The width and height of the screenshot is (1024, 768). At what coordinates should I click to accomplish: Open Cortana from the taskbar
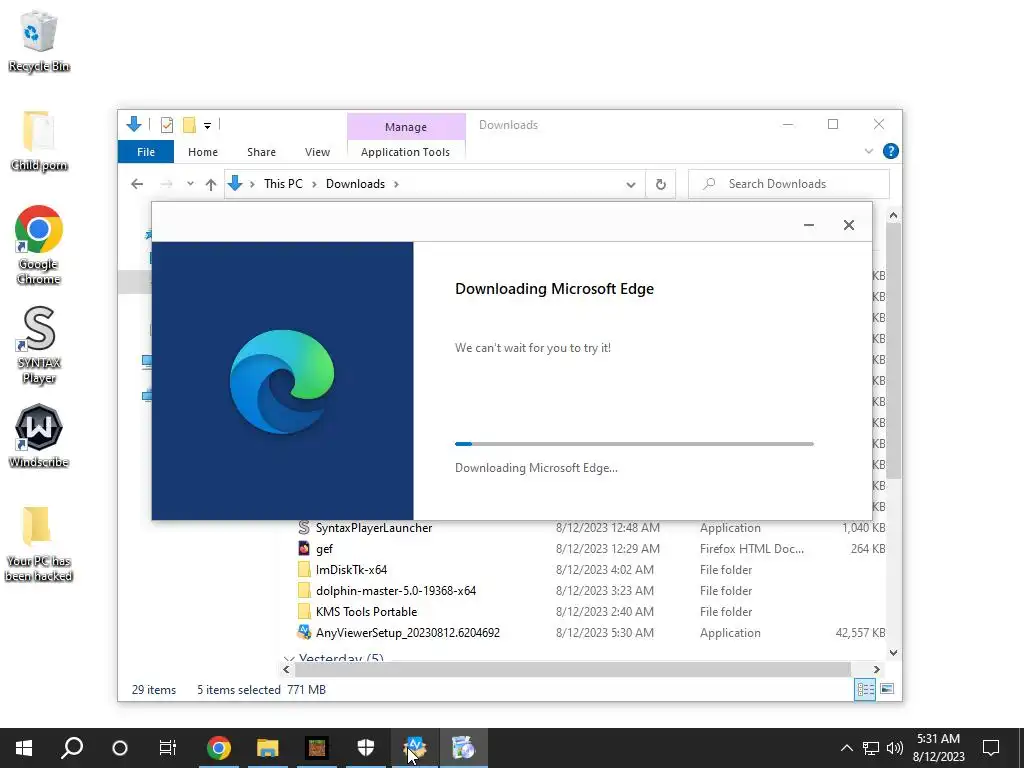pos(120,748)
